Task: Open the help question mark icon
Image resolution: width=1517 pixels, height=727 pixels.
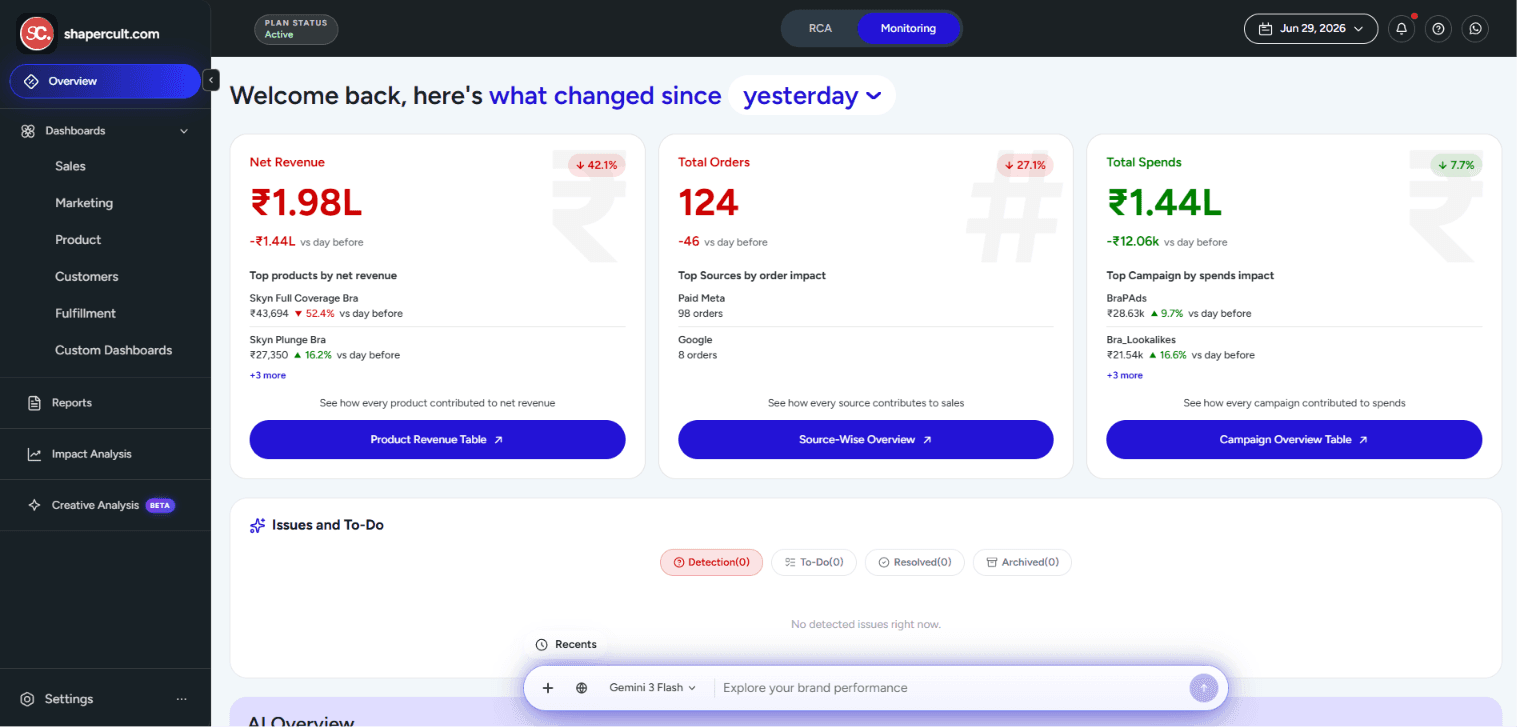Action: pos(1438,29)
